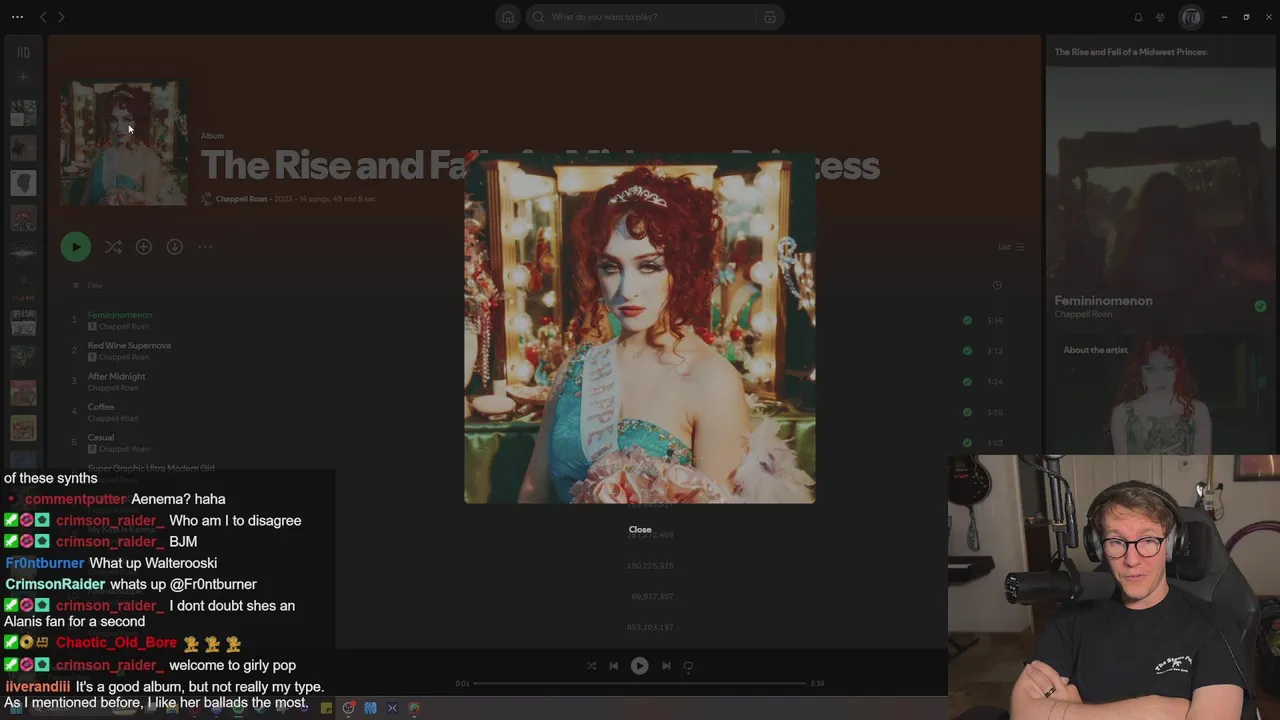Viewport: 1280px width, 720px height.
Task: Open the small album cover thumbnail in header
Action: click(124, 143)
